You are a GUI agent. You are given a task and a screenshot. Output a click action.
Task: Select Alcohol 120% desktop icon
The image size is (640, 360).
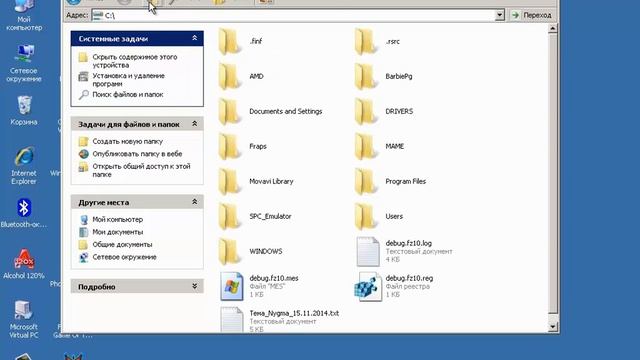pyautogui.click(x=24, y=264)
